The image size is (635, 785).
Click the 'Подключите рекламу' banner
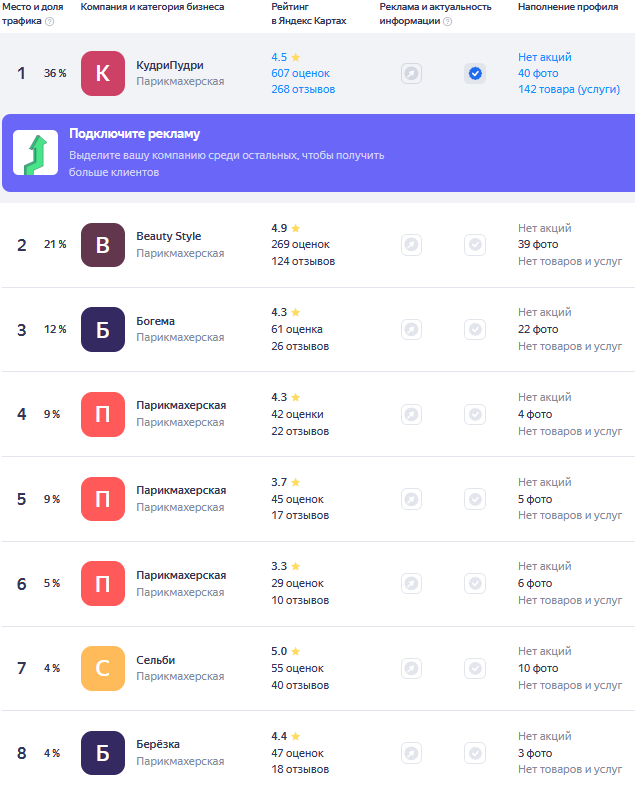point(319,153)
